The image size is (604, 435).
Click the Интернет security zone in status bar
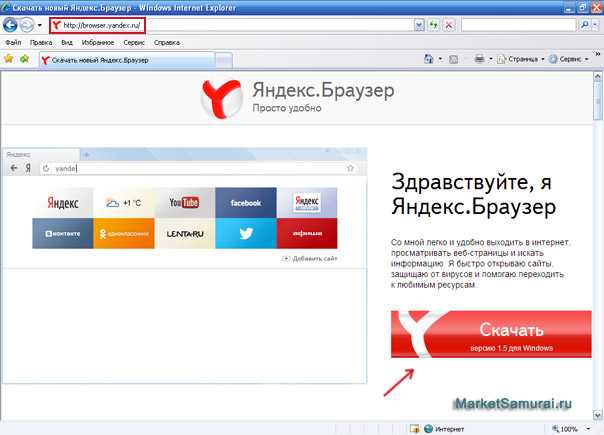pyautogui.click(x=444, y=429)
